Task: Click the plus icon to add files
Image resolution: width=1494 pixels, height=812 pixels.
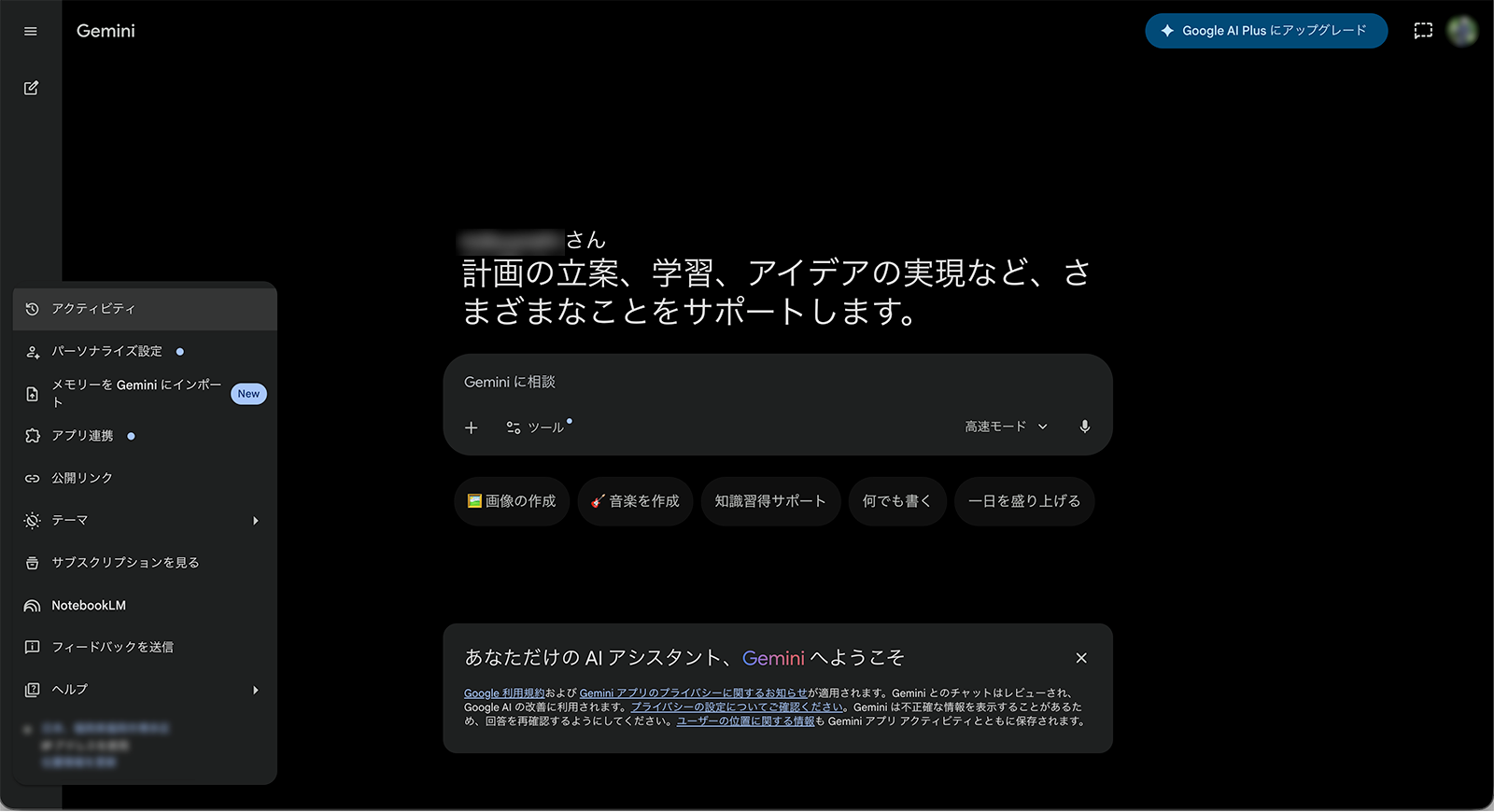Action: [x=472, y=427]
